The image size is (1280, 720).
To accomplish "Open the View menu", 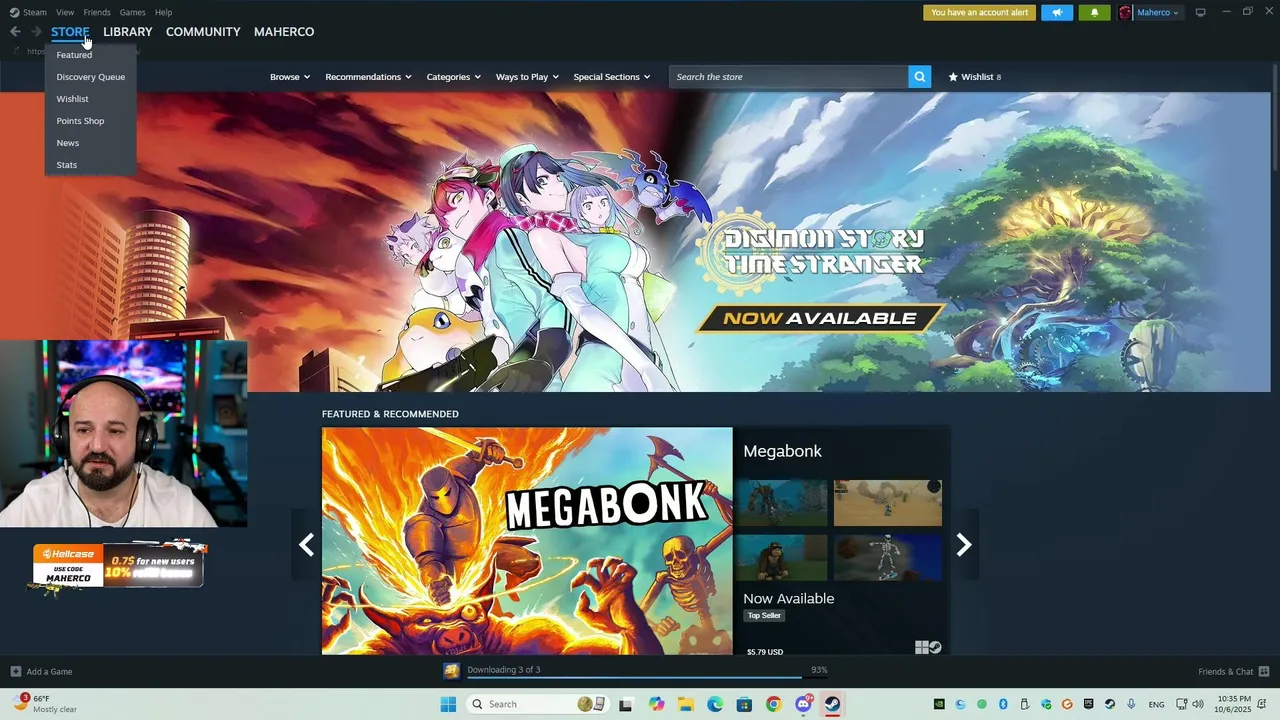I will click(x=65, y=12).
